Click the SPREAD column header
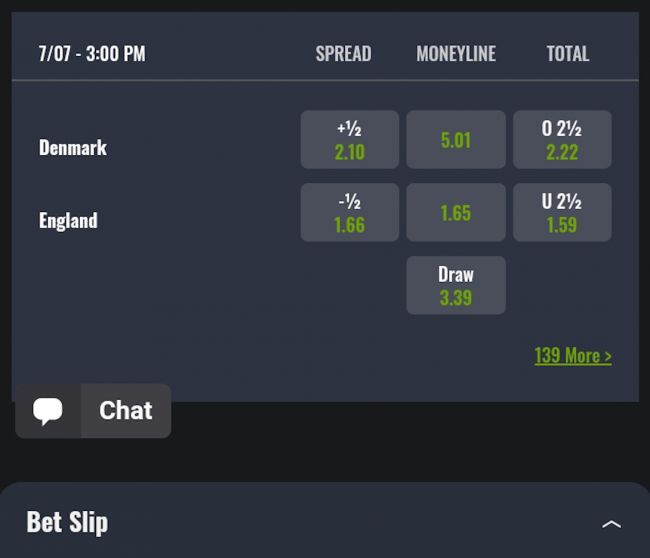Screen dimensions: 650x558 click(x=343, y=54)
